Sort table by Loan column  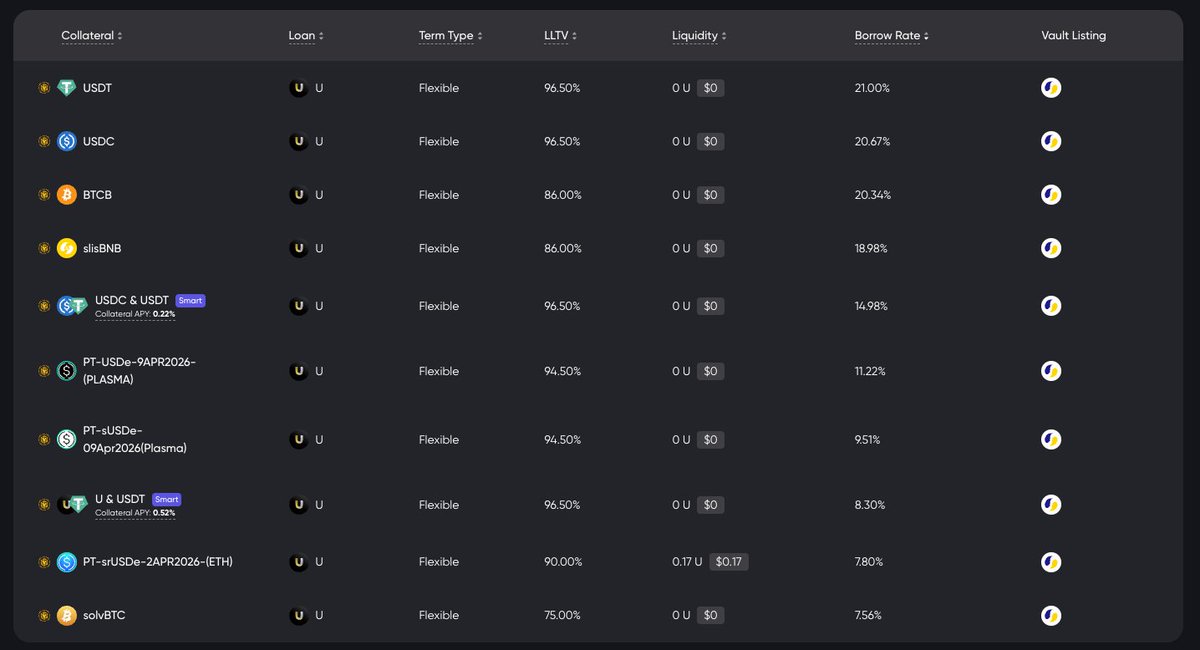[x=306, y=36]
